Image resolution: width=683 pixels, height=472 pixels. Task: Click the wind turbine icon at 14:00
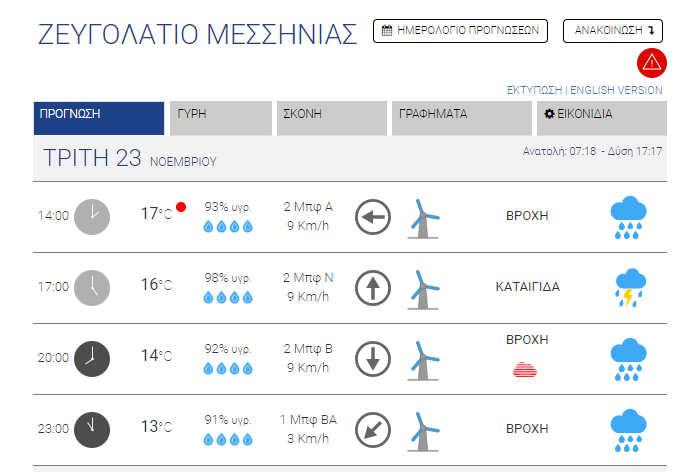(424, 217)
